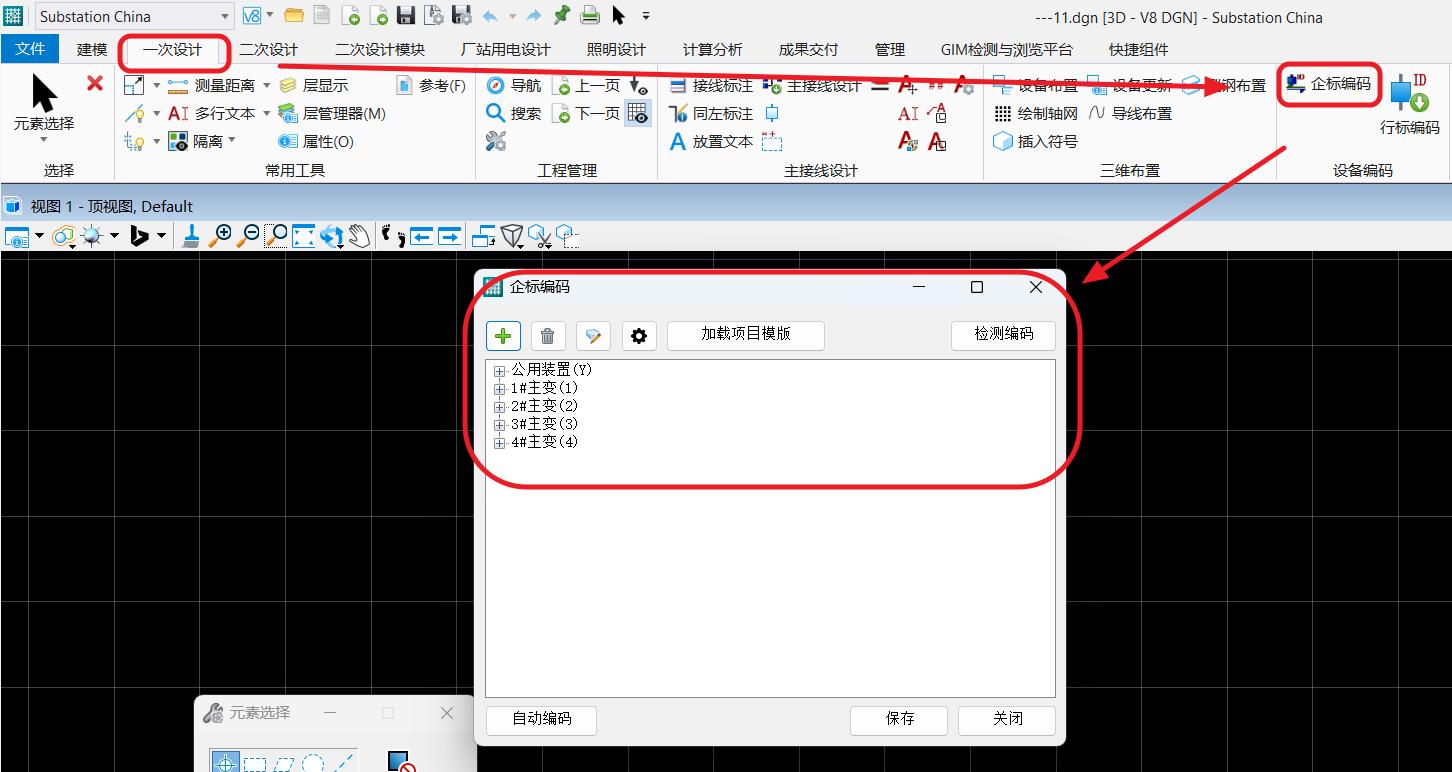Open the 绘制轴网 draw grid tool
1452x772 pixels.
pyautogui.click(x=1036, y=114)
